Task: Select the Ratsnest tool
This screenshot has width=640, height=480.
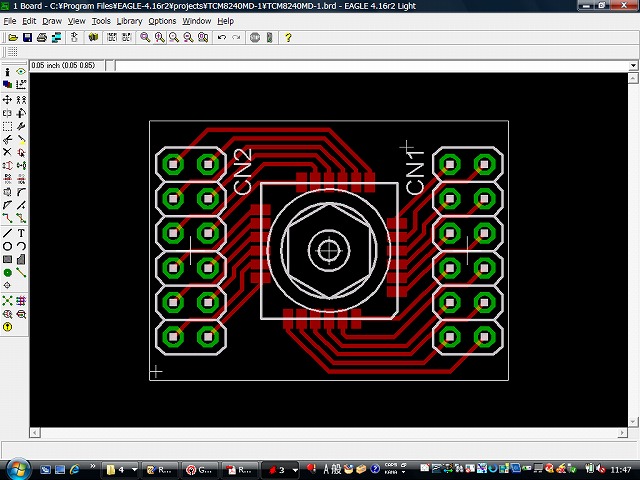Action: point(7,301)
